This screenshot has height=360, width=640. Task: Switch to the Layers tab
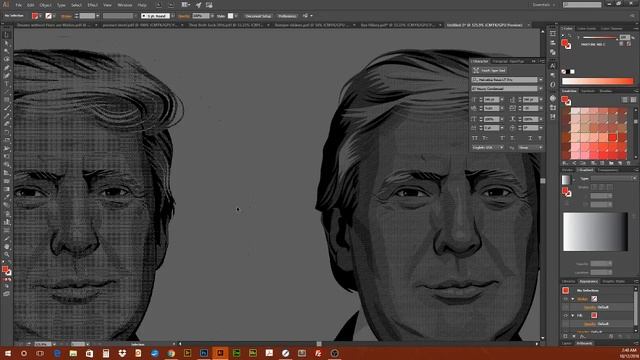point(567,344)
